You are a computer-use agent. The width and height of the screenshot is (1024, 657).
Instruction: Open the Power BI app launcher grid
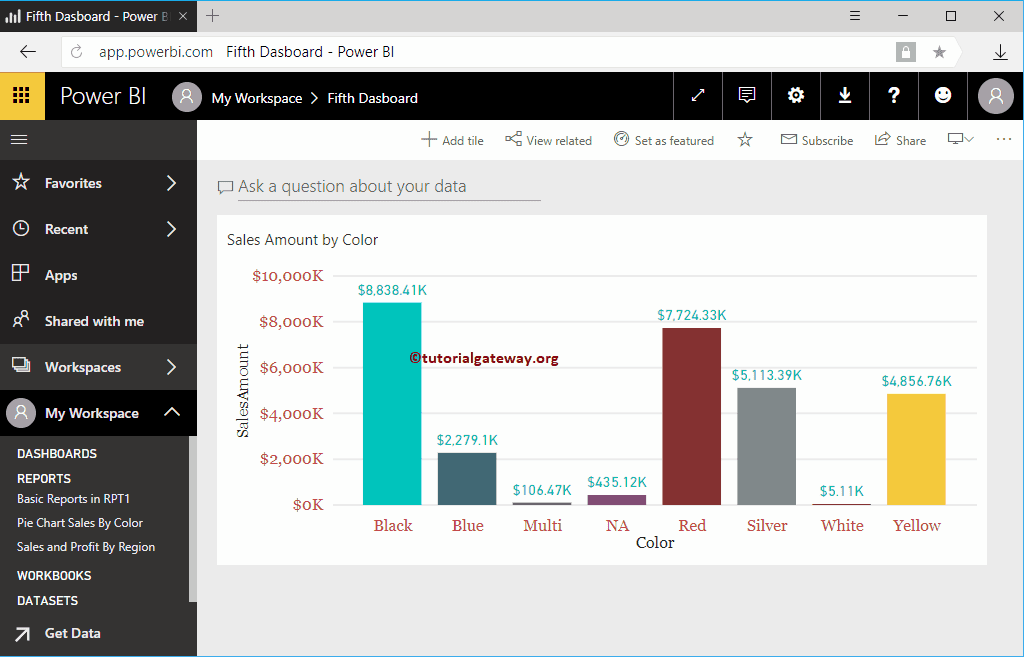click(x=22, y=96)
